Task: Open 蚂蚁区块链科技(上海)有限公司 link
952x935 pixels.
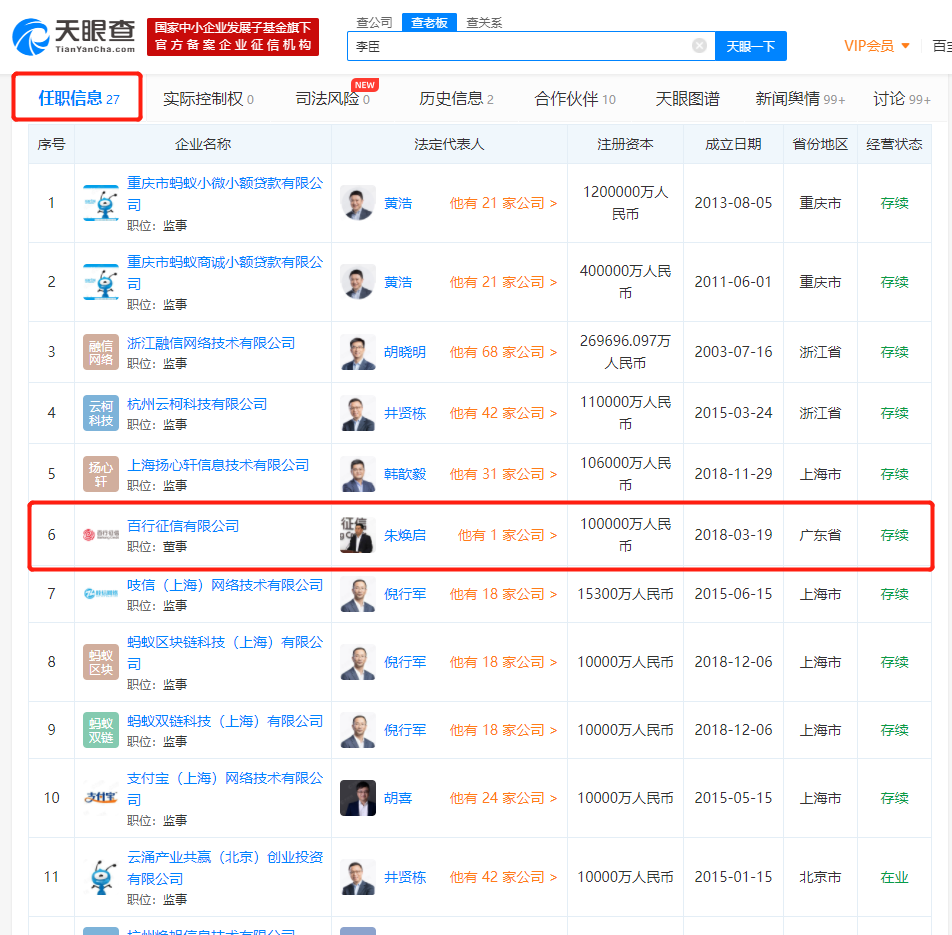Action: [x=225, y=652]
